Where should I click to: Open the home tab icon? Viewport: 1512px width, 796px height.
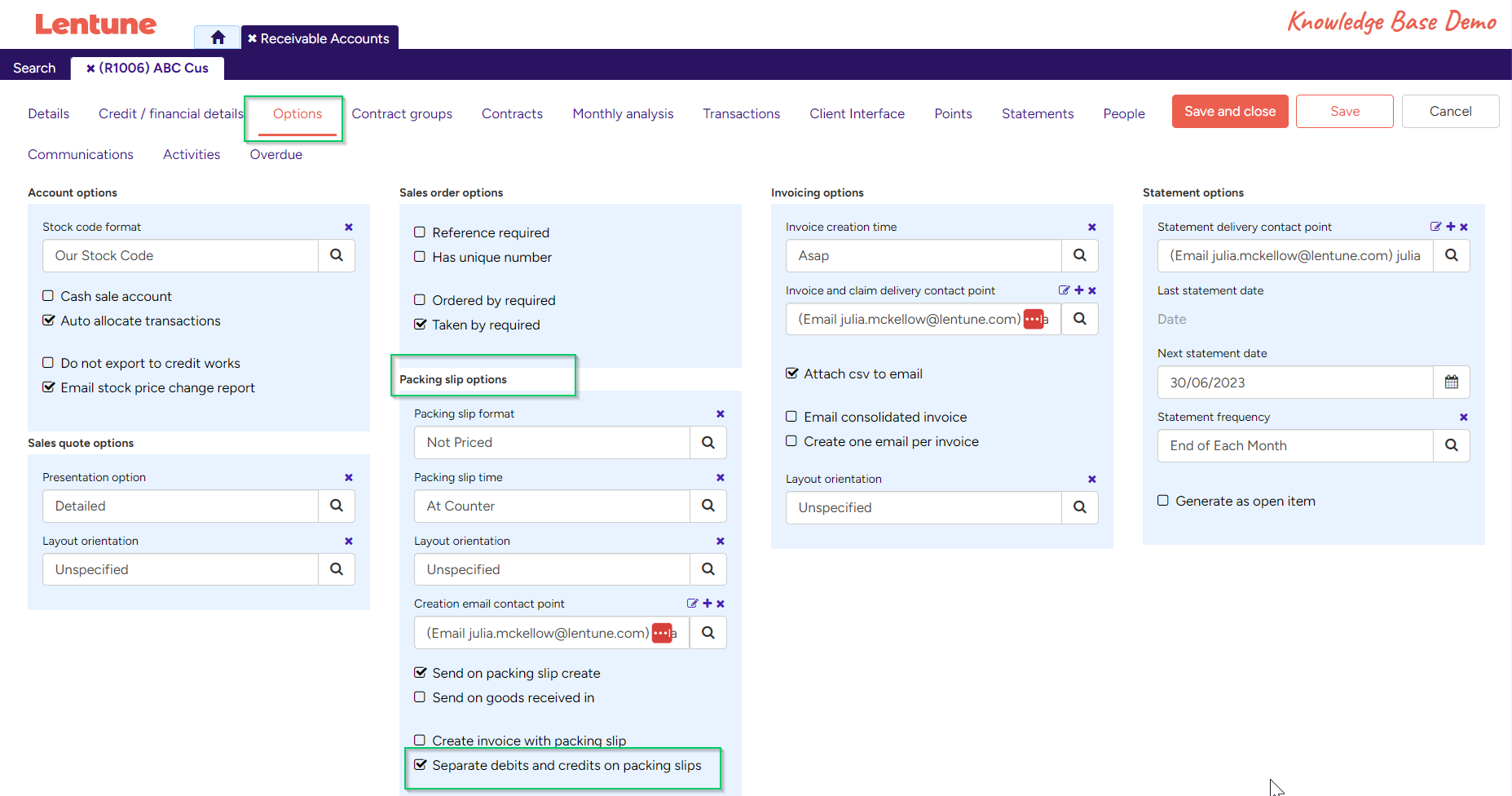click(x=218, y=38)
